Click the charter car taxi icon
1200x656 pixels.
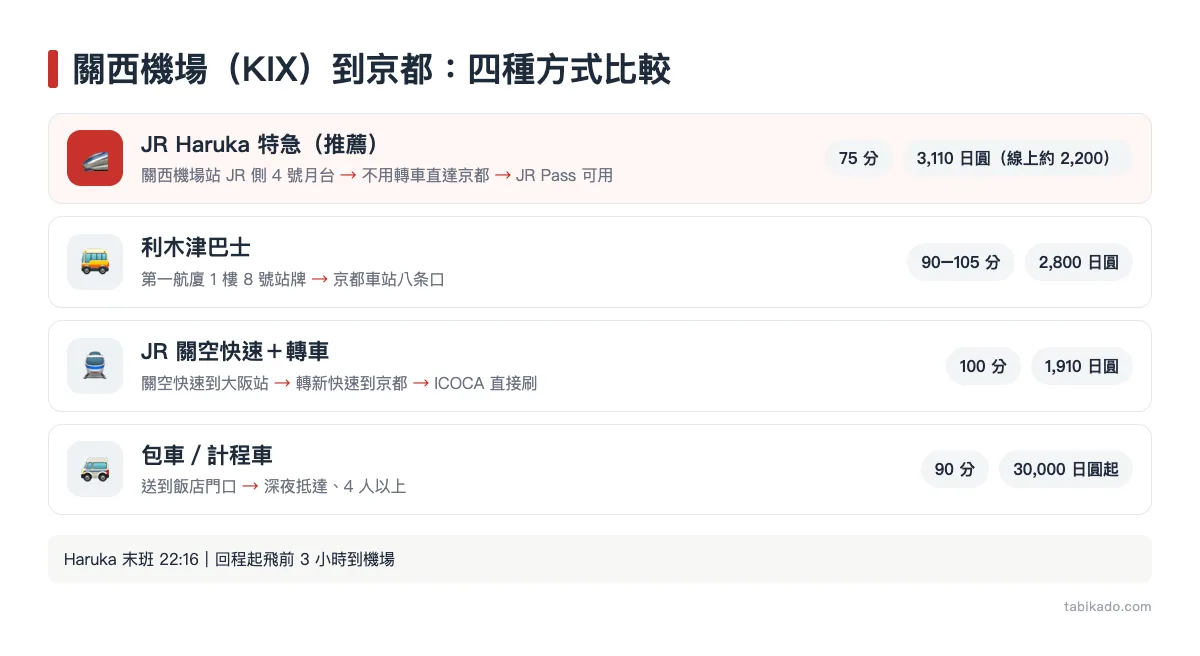[95, 469]
